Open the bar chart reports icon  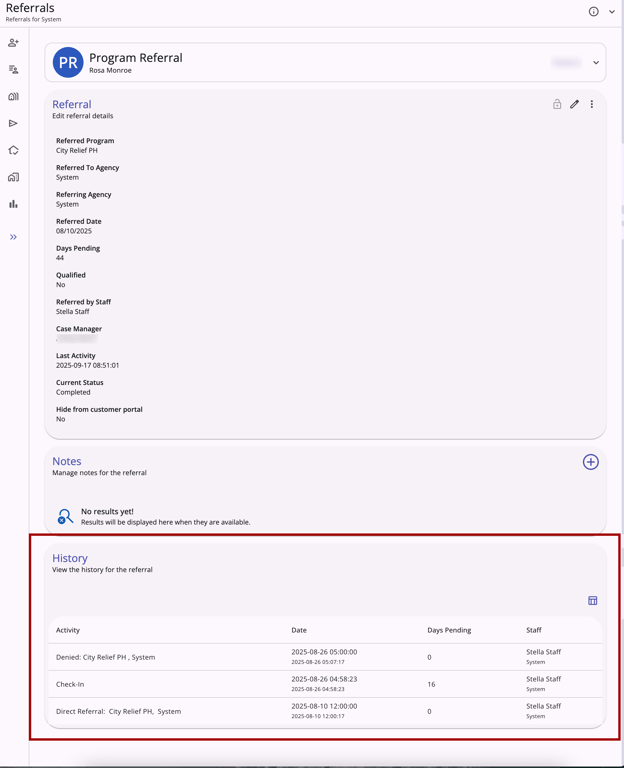click(x=13, y=204)
